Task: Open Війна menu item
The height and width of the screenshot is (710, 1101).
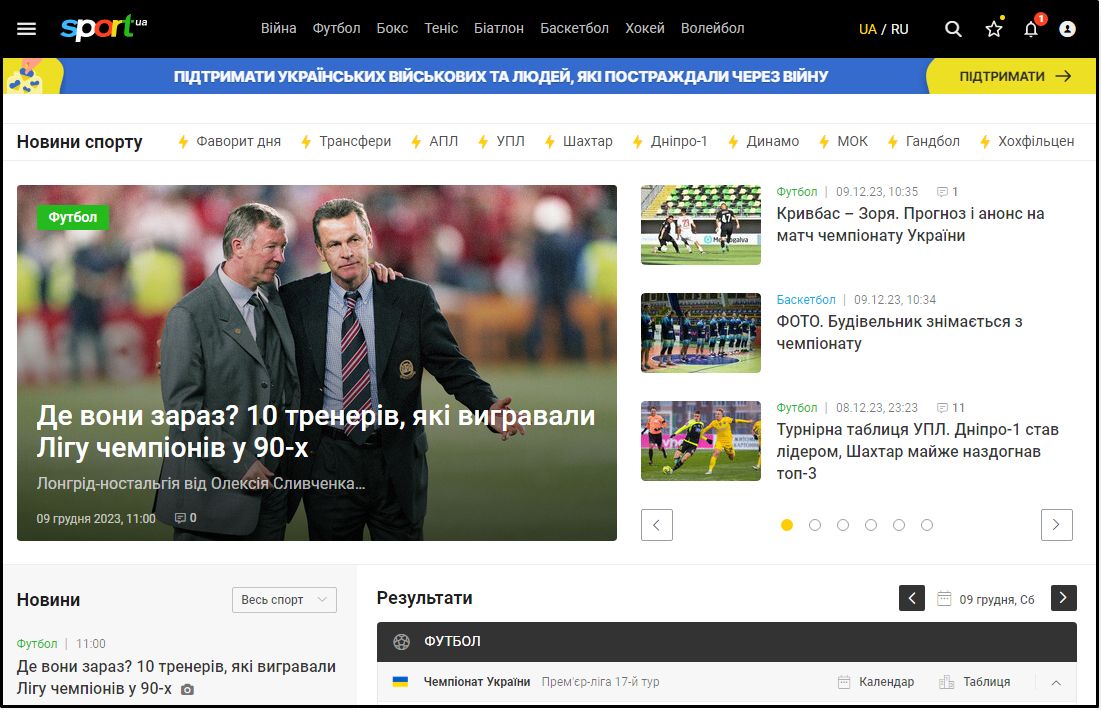Action: pos(278,28)
